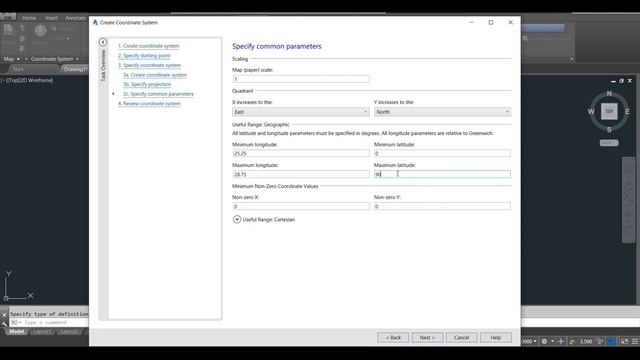
Task: Click N direction on ViewCube compass
Action: [x=609, y=94]
